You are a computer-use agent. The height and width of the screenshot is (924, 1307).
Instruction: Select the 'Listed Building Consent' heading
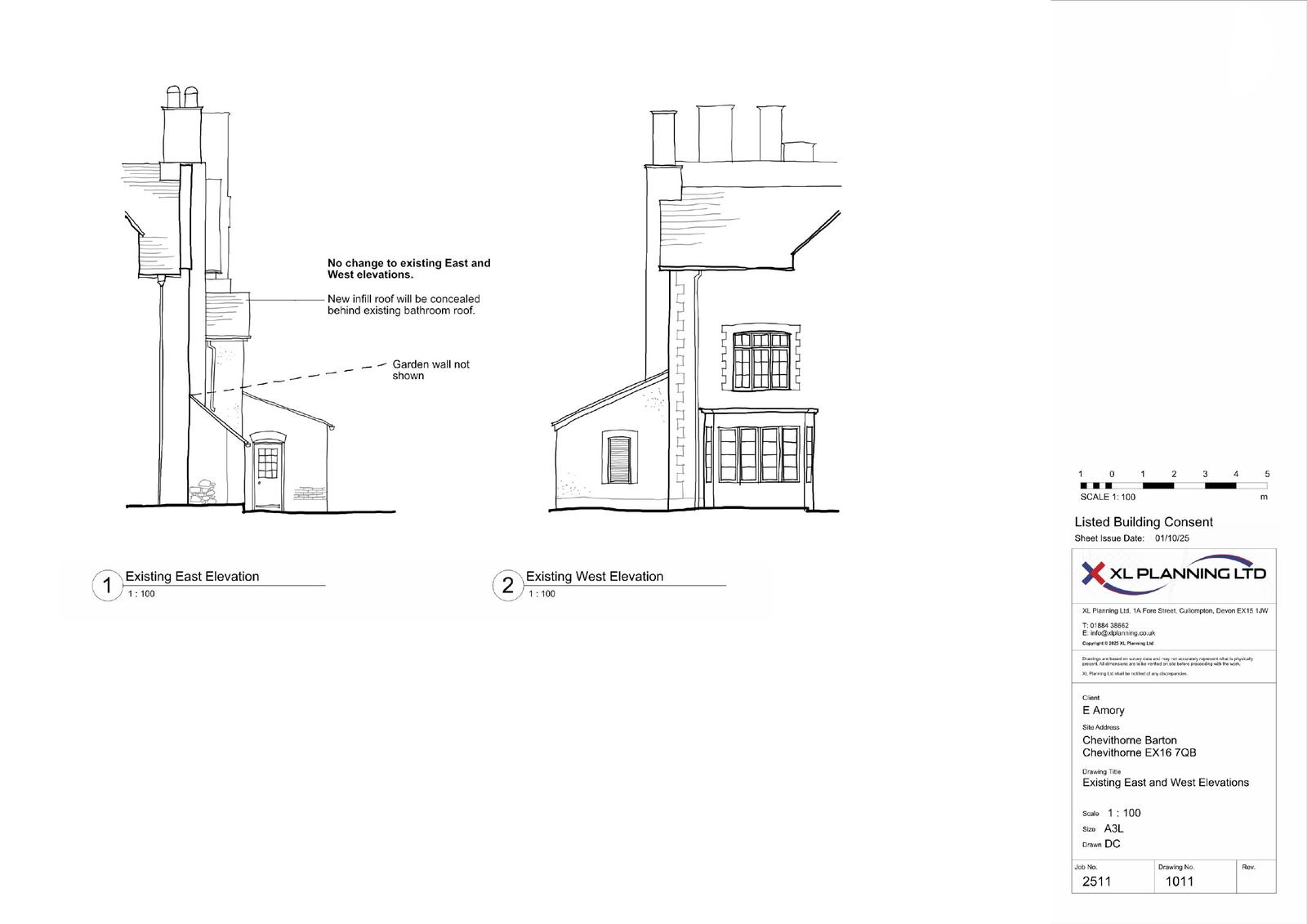[1143, 522]
